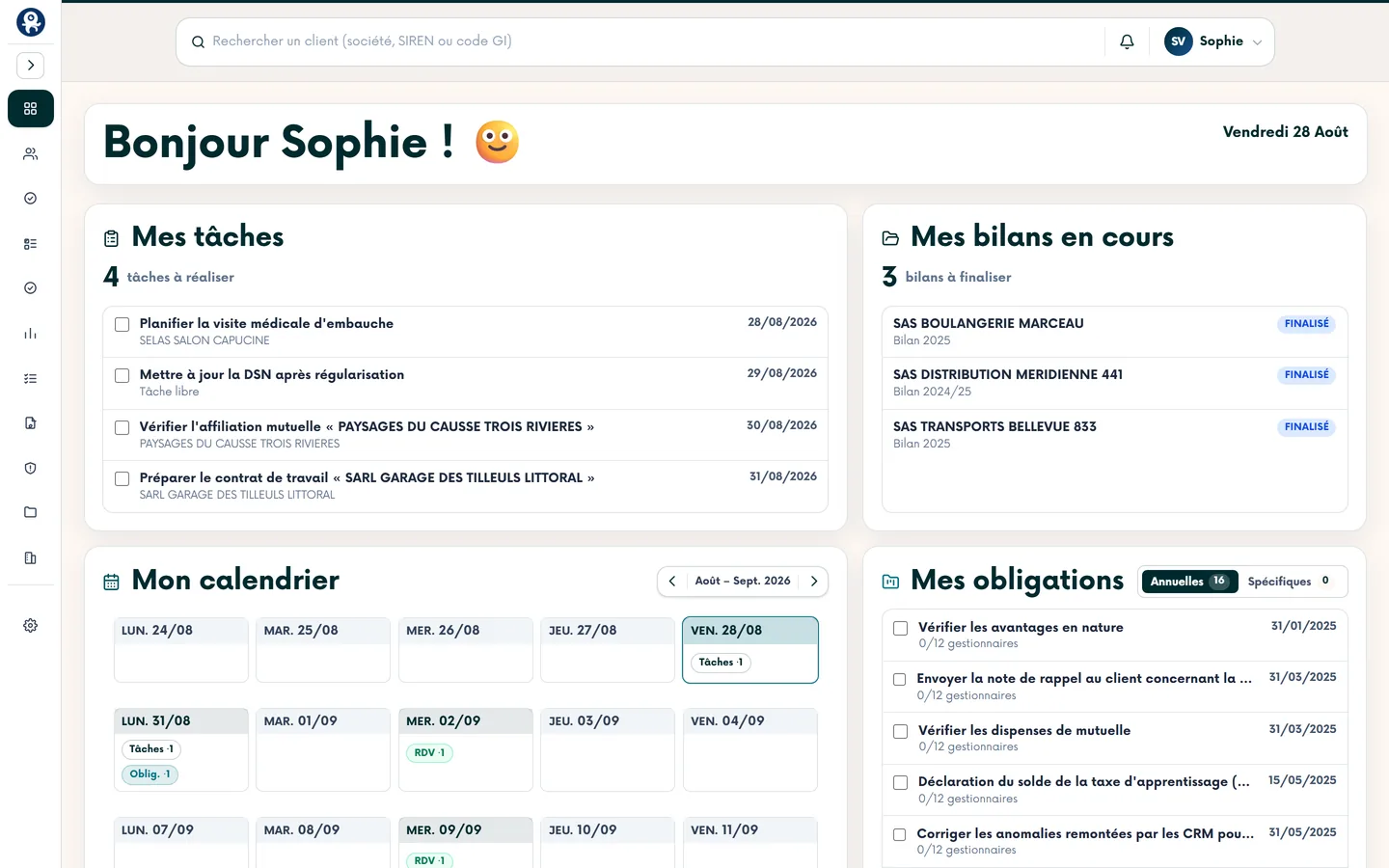Go to next calendar period
1389x868 pixels.
[x=814, y=582]
